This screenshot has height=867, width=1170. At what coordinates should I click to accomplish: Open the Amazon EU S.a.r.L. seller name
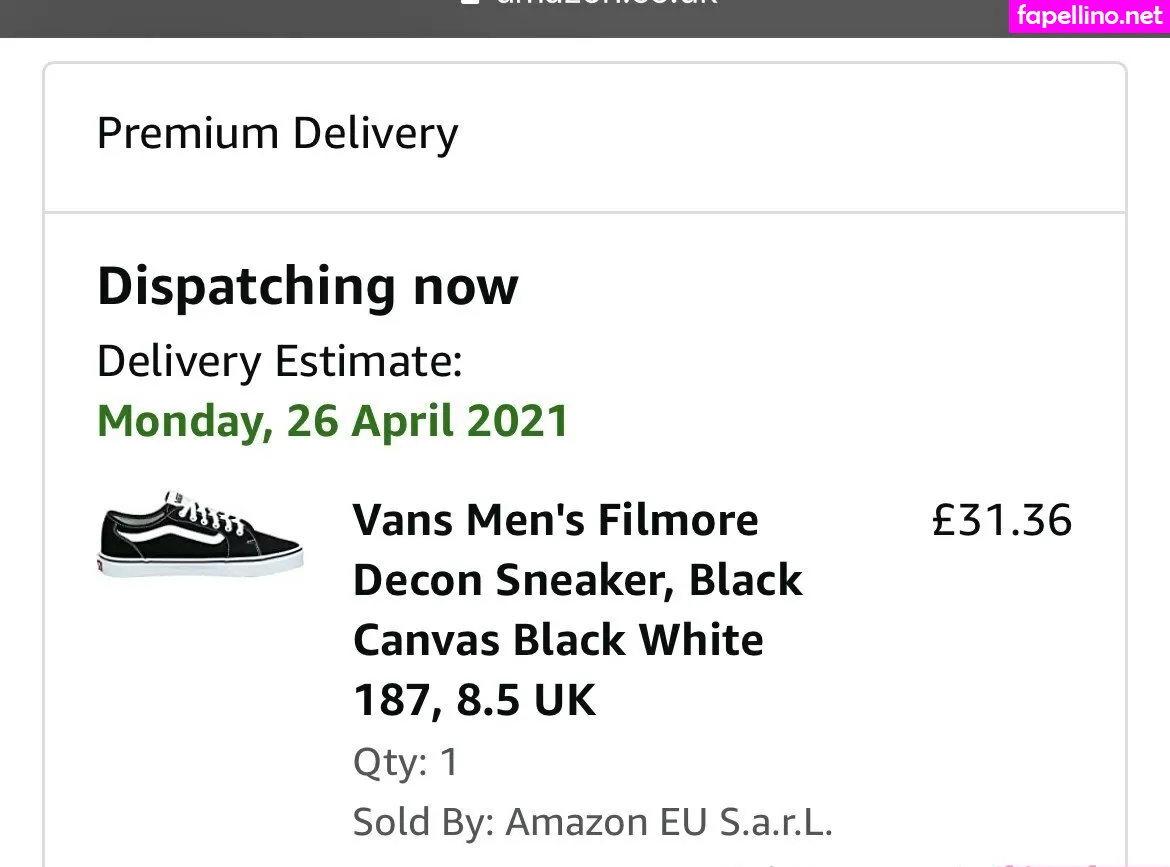tap(669, 823)
